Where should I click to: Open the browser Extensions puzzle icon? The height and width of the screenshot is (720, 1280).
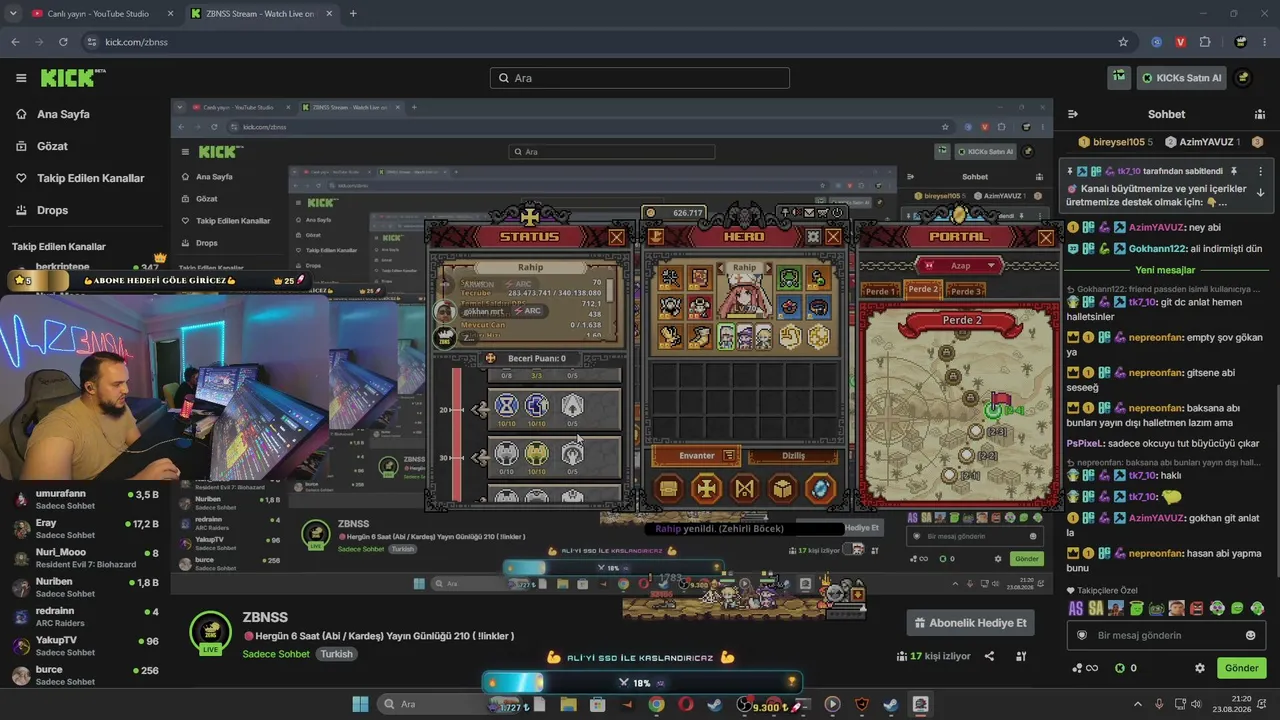(x=1205, y=42)
